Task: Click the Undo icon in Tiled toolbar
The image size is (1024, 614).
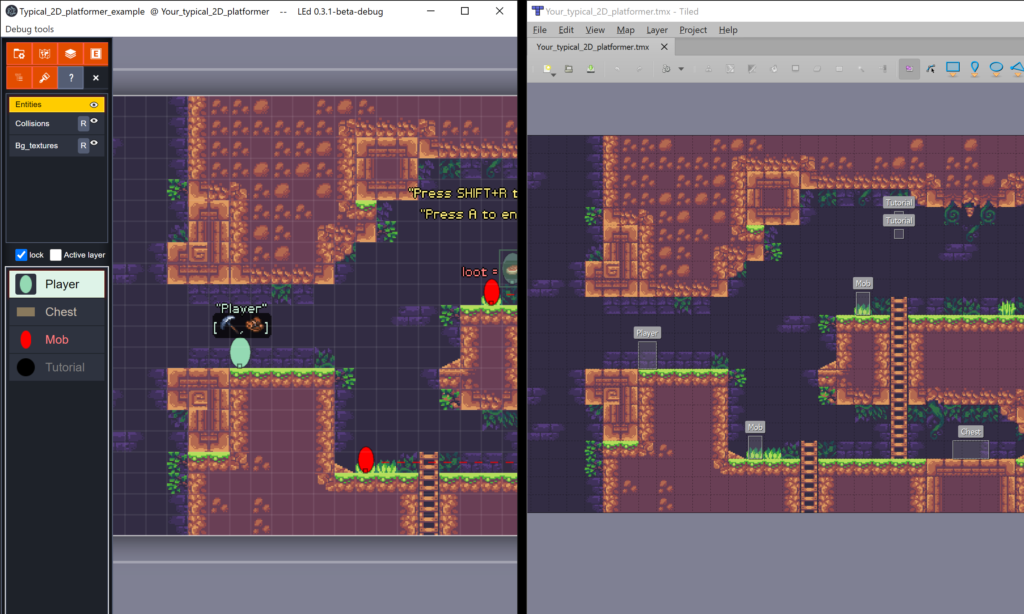Action: coord(616,69)
